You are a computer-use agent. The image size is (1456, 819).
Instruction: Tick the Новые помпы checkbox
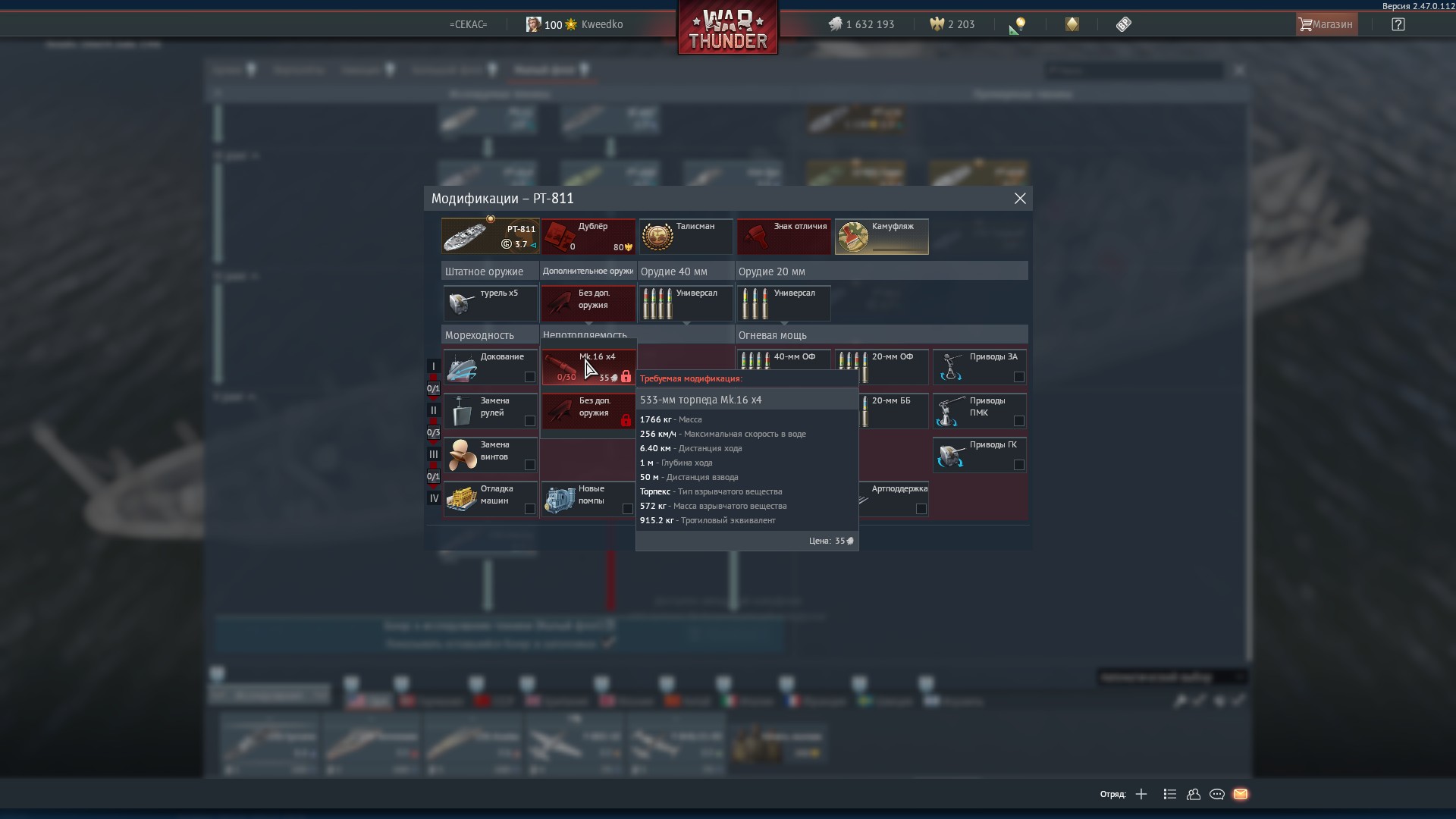[627, 509]
